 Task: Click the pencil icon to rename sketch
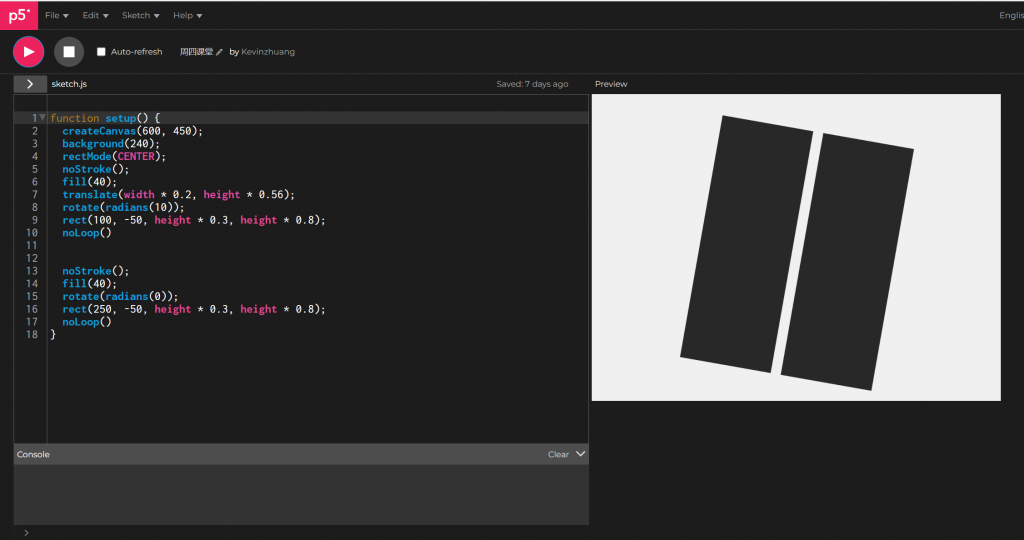pyautogui.click(x=220, y=52)
